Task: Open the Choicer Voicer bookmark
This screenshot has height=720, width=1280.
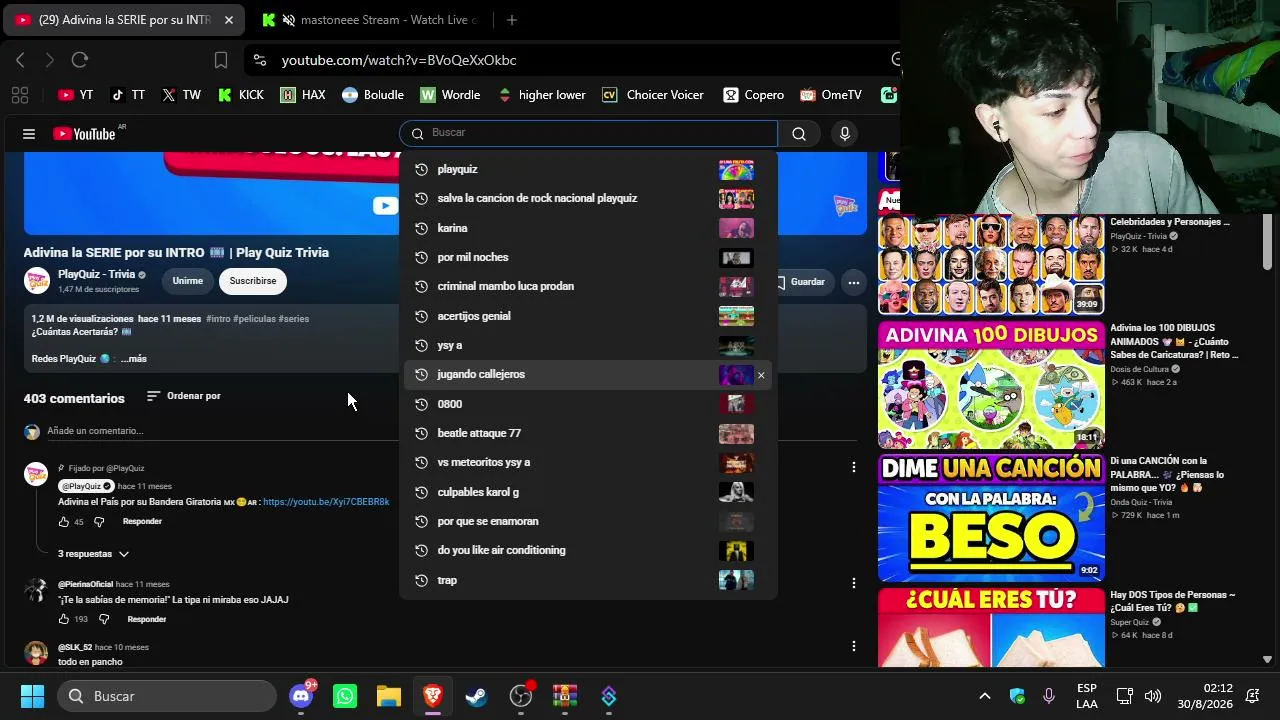Action: (653, 95)
